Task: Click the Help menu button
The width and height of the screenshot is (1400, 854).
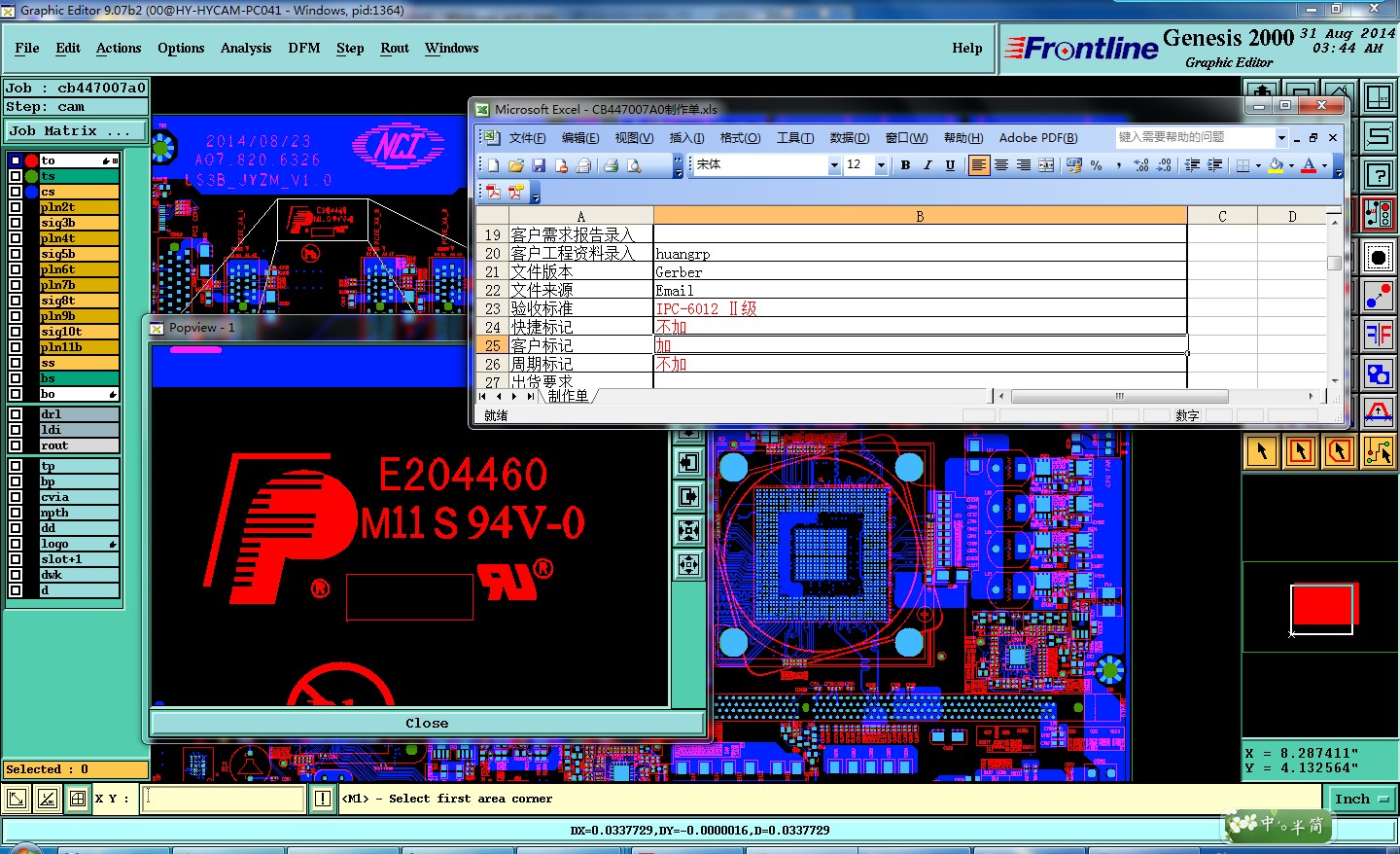Action: (966, 48)
